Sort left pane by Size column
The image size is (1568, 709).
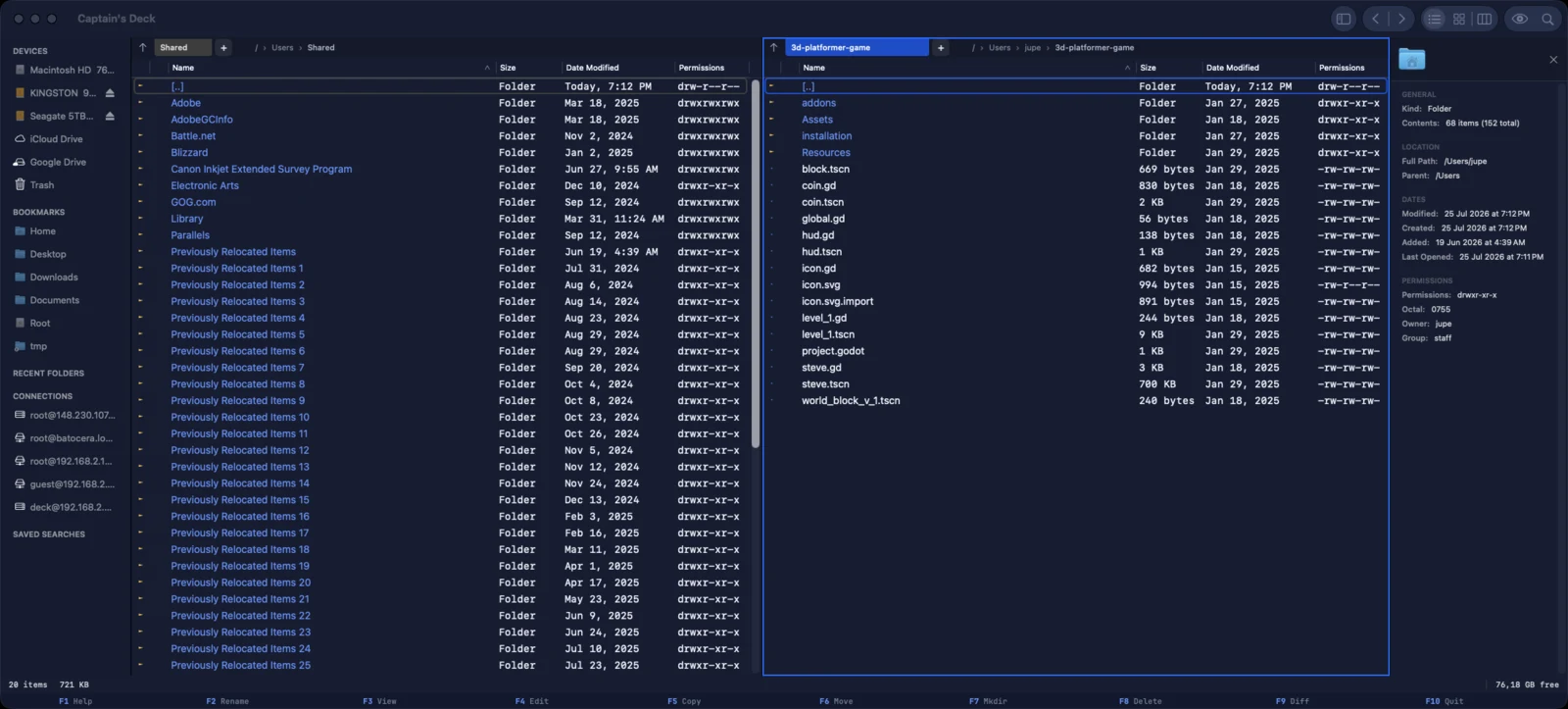pyautogui.click(x=527, y=68)
